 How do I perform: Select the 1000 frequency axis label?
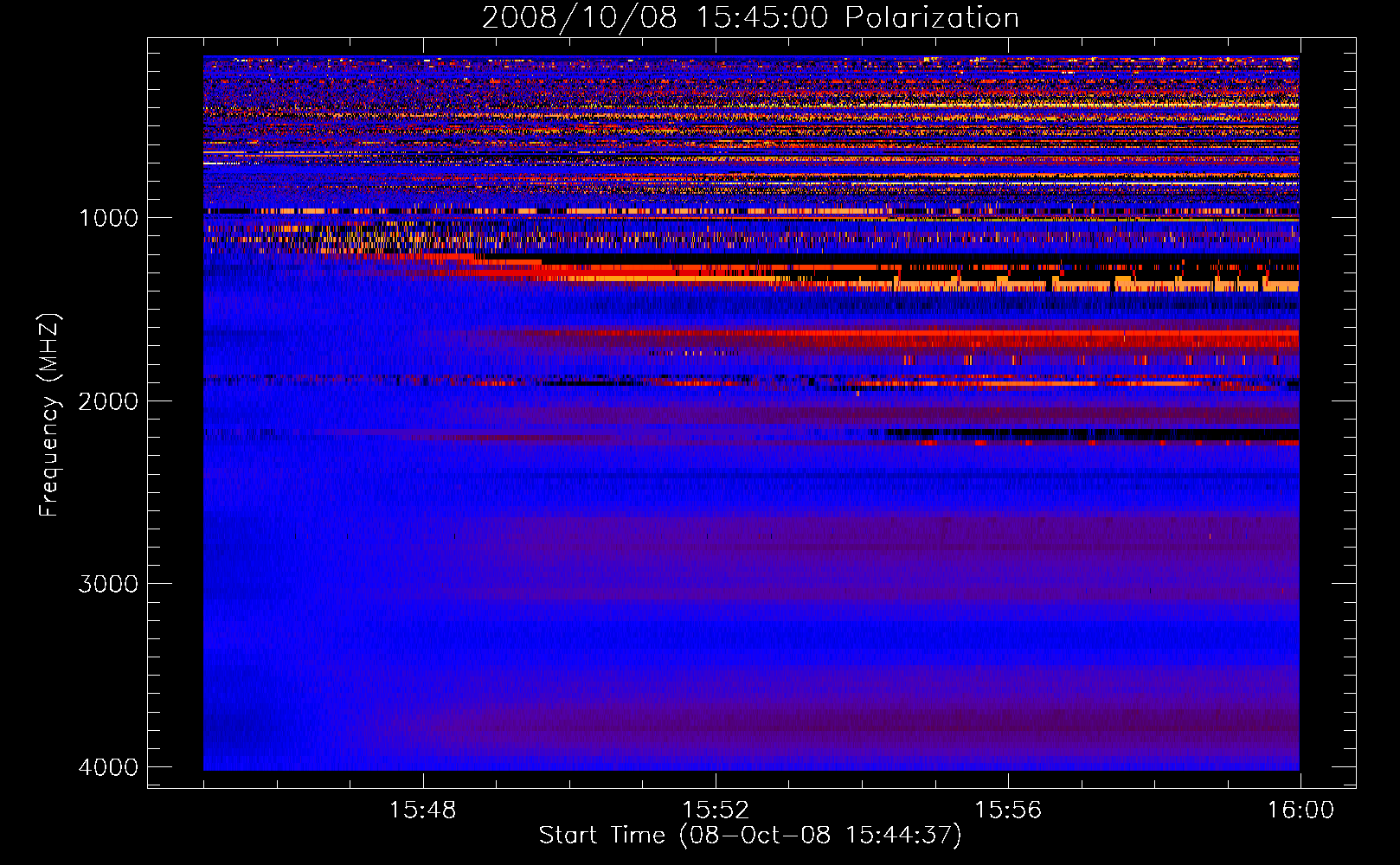(x=108, y=217)
